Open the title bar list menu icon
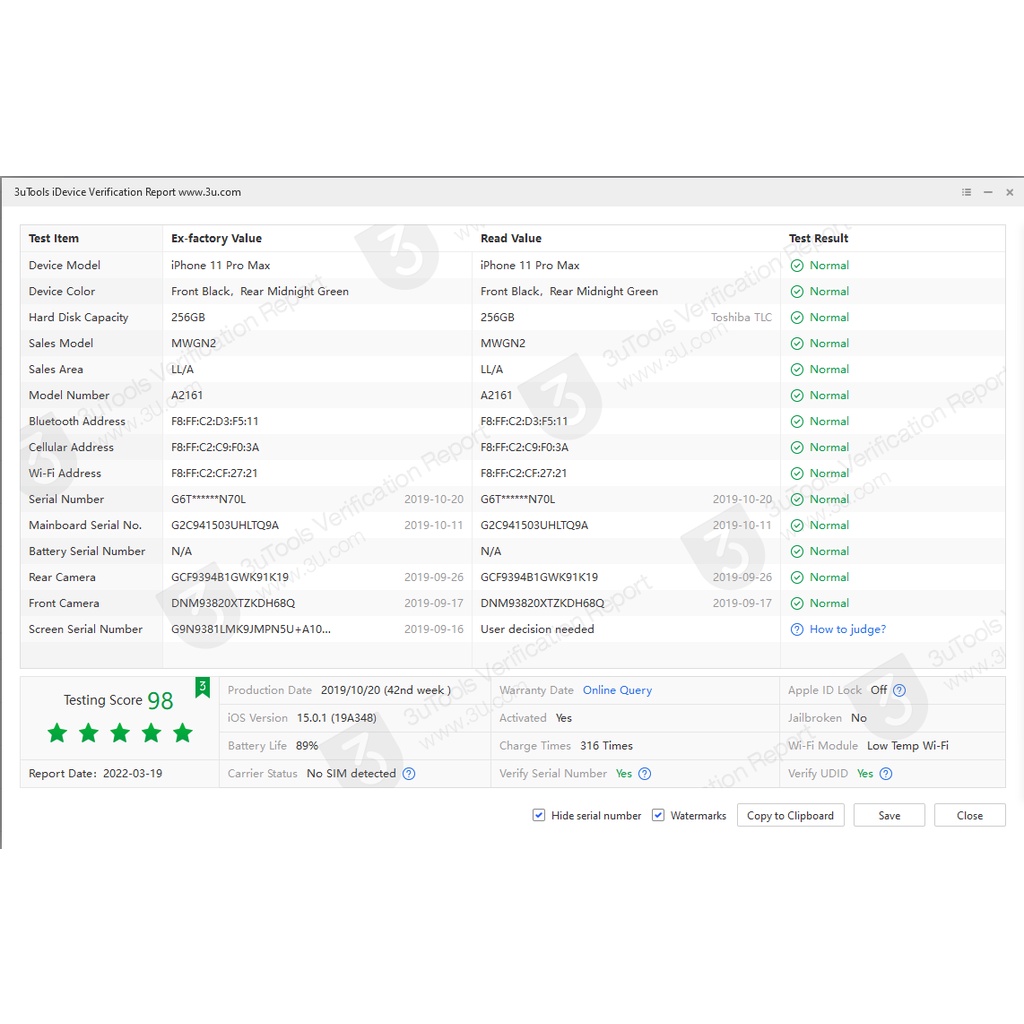Viewport: 1024px width, 1024px height. 966,192
